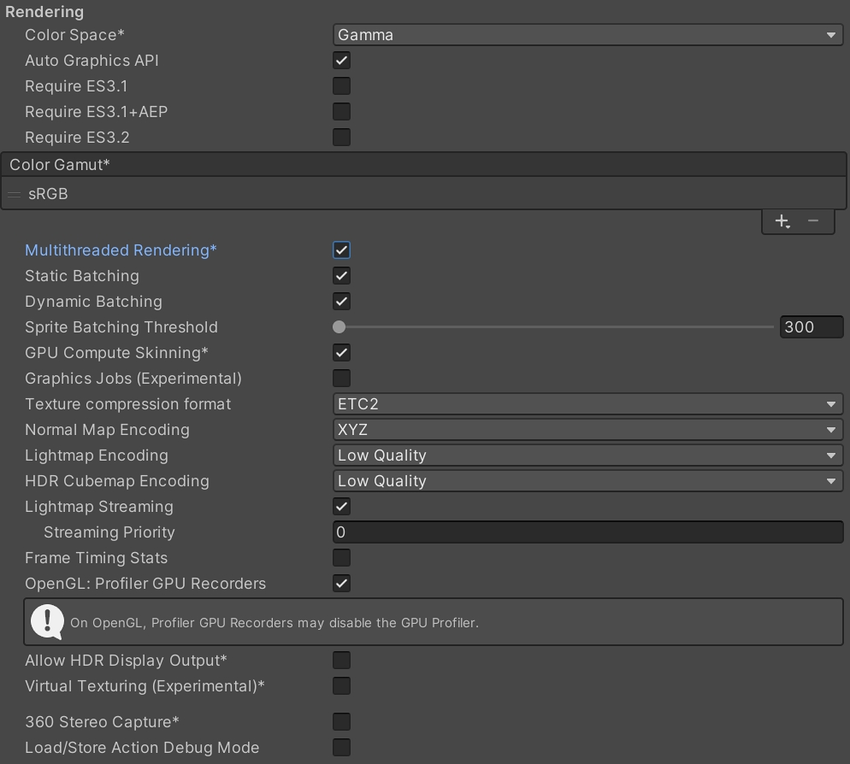This screenshot has width=850, height=764.
Task: Click the Streaming Priority input field
Action: [588, 532]
